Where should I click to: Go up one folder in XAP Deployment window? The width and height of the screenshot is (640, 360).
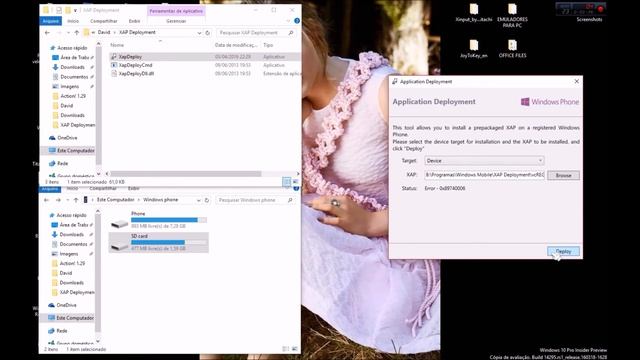click(x=76, y=33)
